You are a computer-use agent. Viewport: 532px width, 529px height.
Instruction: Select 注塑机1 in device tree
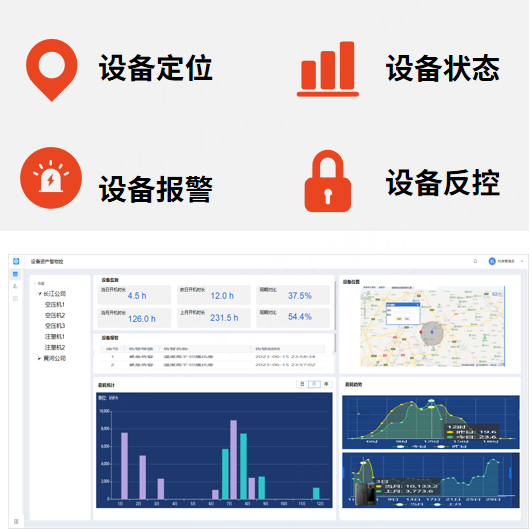click(x=55, y=337)
